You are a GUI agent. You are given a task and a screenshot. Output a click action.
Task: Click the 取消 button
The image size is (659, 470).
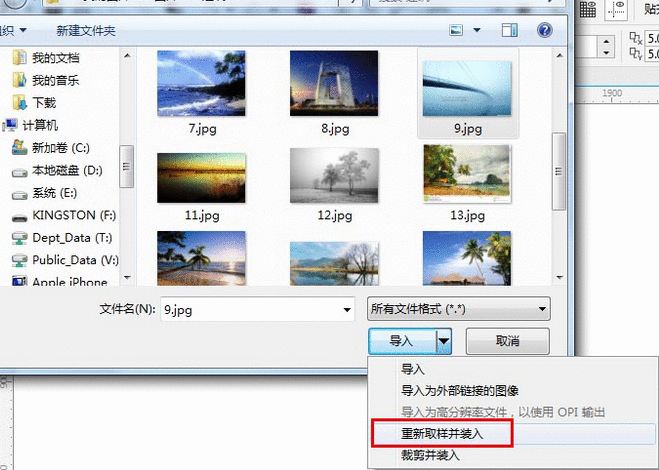point(508,341)
